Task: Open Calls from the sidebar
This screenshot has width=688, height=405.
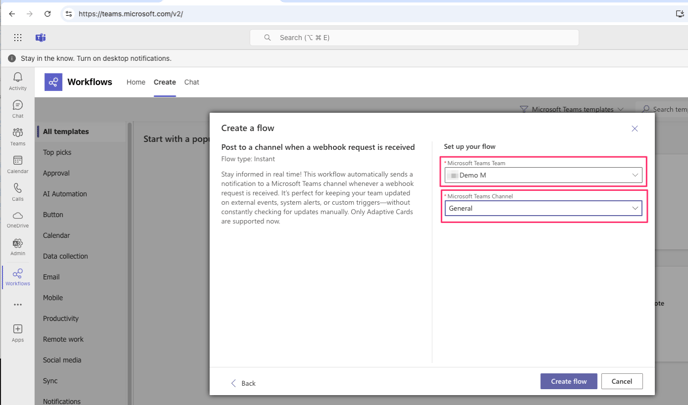Action: 18,189
